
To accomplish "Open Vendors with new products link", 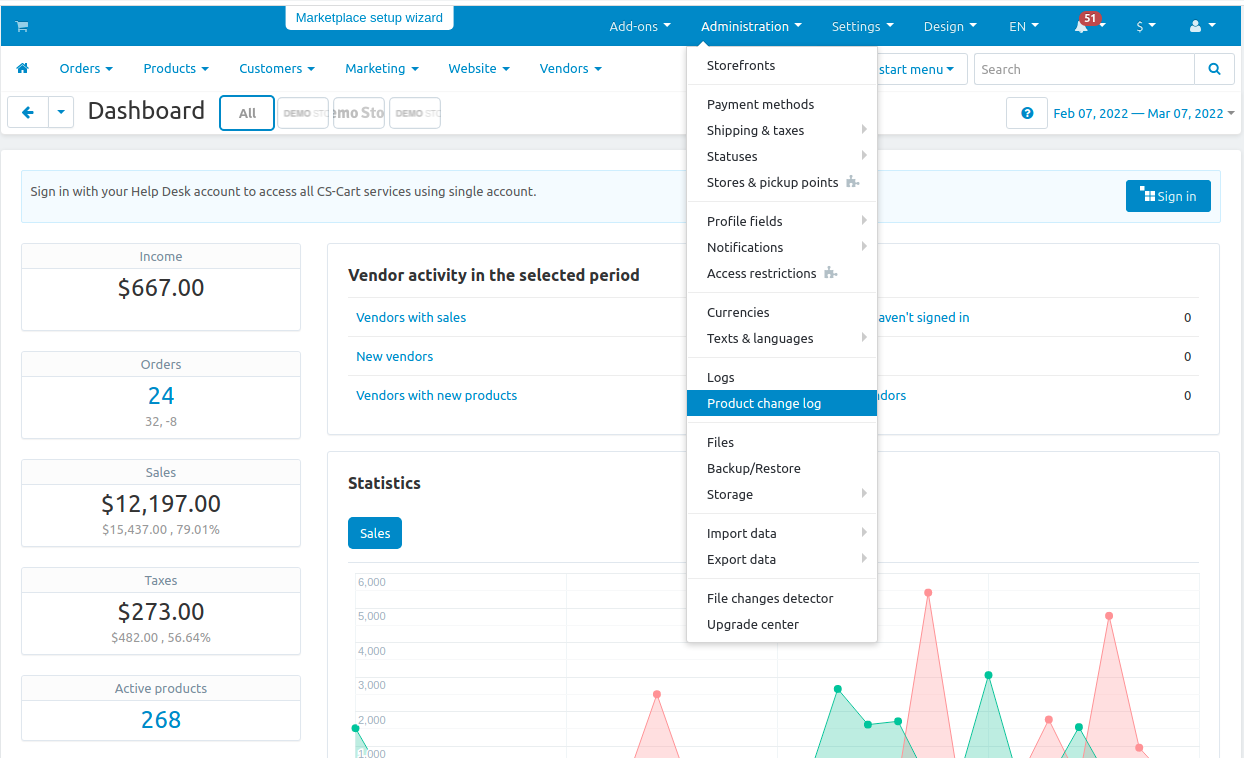I will (437, 395).
